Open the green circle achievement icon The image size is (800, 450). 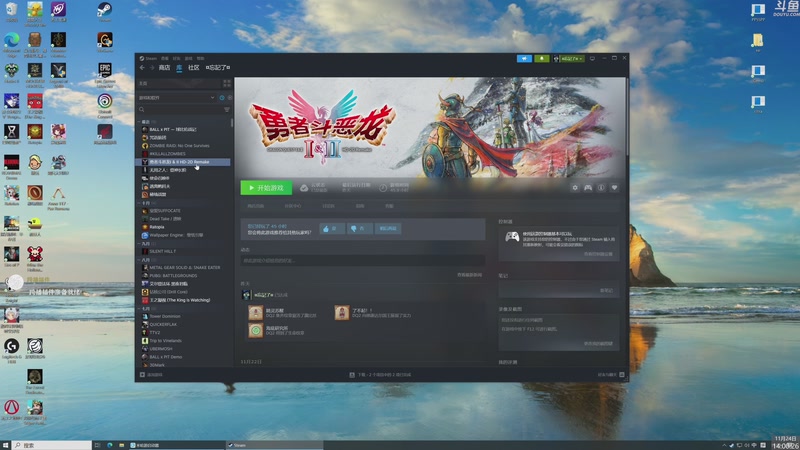(256, 331)
